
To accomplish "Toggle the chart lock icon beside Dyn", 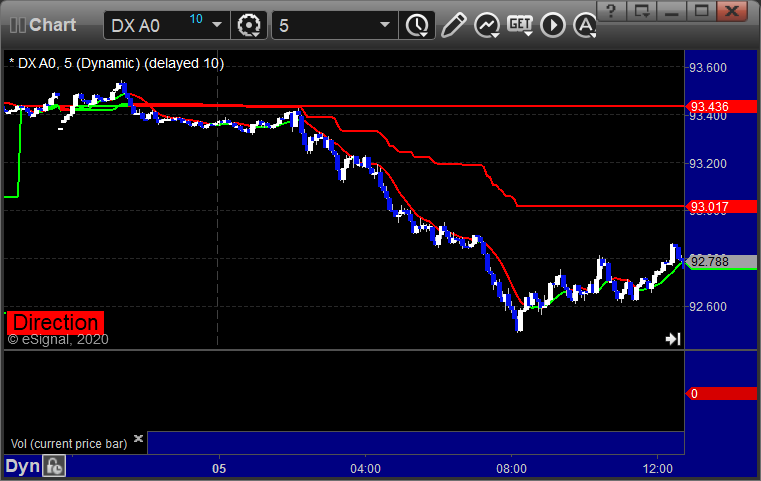I will (54, 466).
